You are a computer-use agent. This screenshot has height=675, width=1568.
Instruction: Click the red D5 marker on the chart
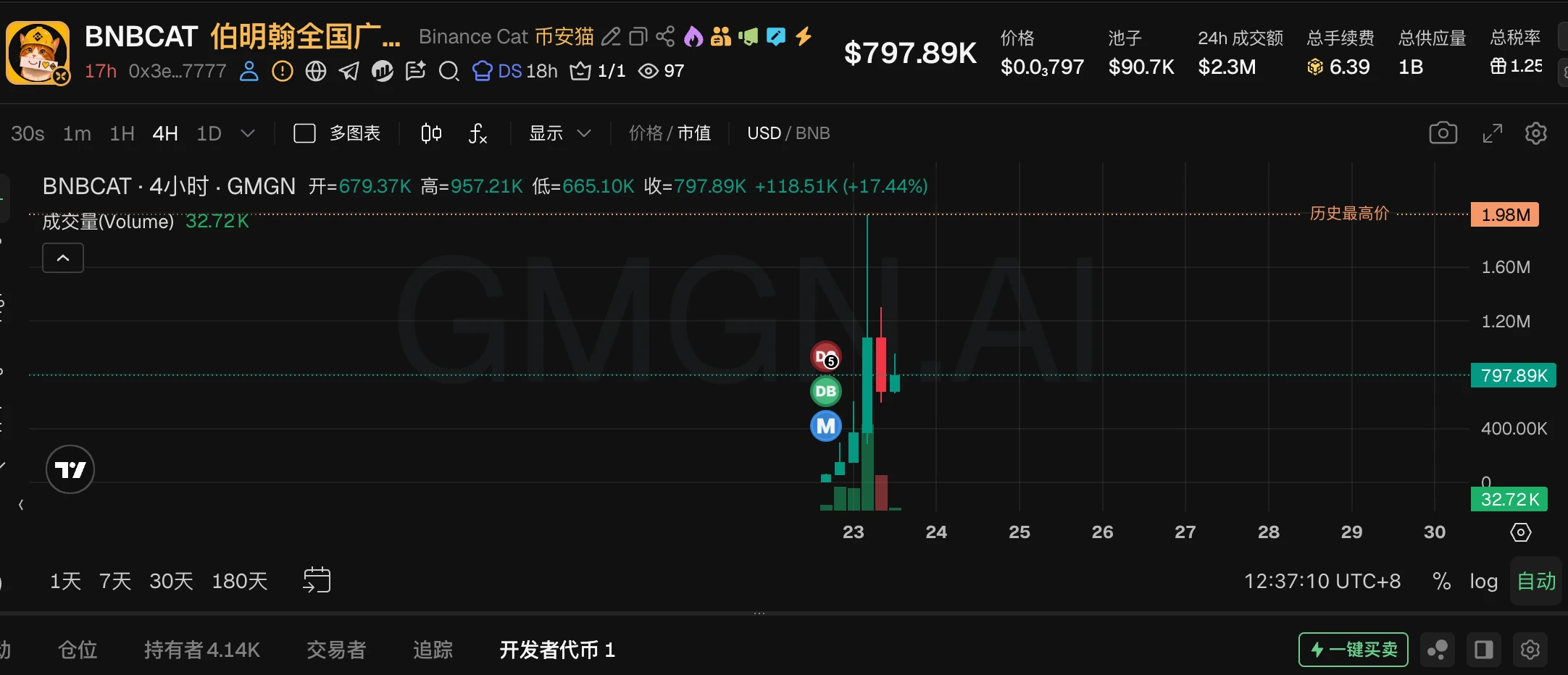(825, 356)
